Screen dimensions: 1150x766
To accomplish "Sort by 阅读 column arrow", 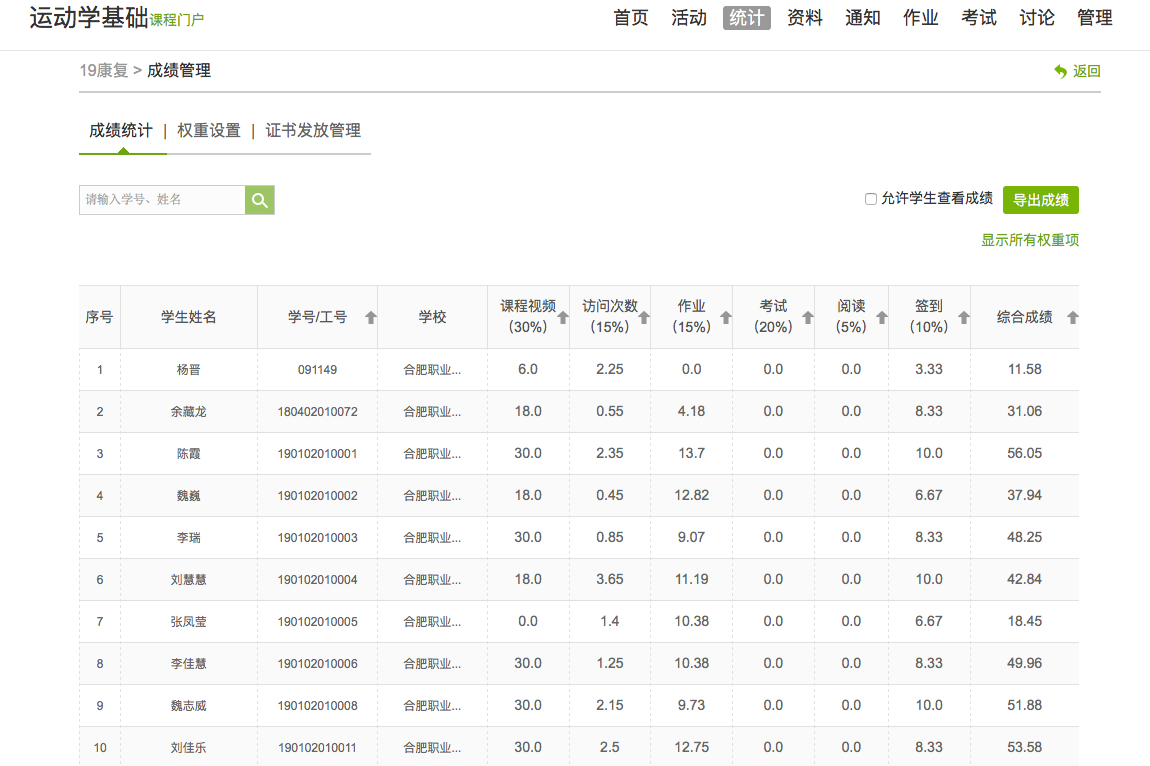I will (x=882, y=318).
